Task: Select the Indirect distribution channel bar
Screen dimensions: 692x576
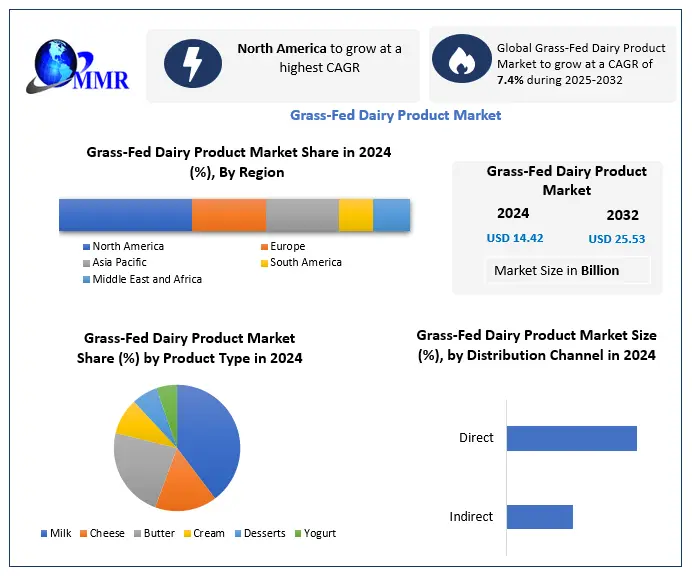Action: 539,517
